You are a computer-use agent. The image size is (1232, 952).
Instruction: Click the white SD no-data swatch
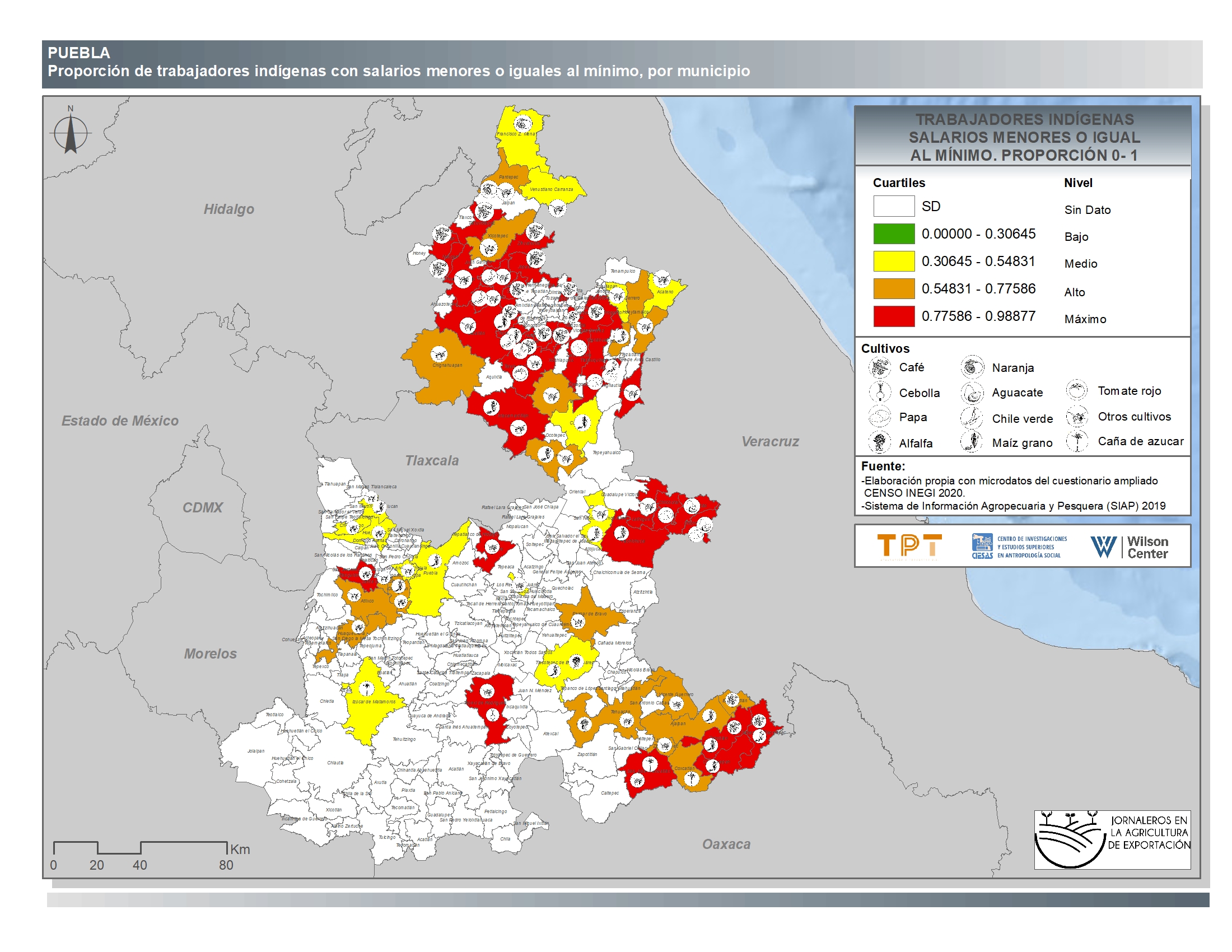(894, 206)
